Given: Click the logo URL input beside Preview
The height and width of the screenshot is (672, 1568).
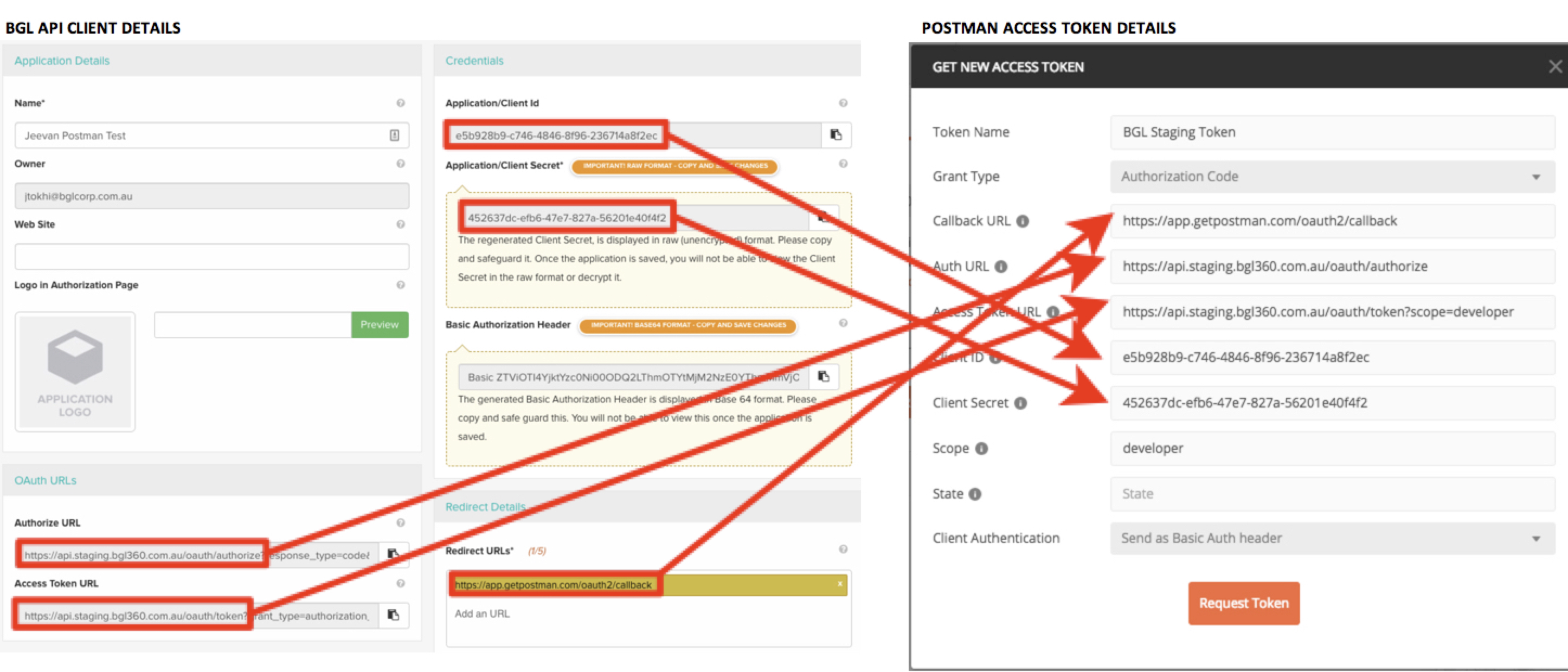Looking at the screenshot, I should pyautogui.click(x=253, y=325).
